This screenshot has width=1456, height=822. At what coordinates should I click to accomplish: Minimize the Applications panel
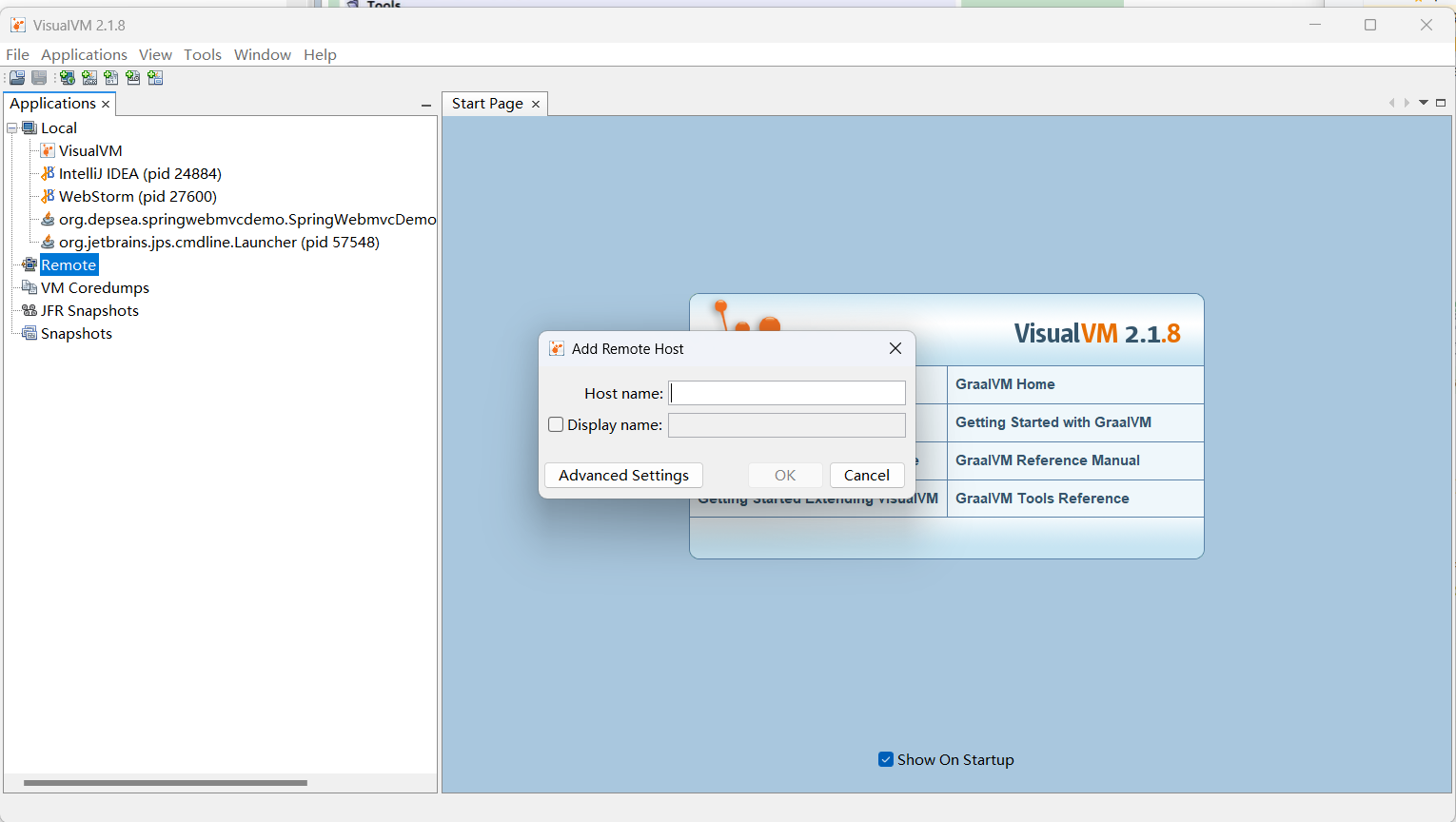(x=426, y=105)
